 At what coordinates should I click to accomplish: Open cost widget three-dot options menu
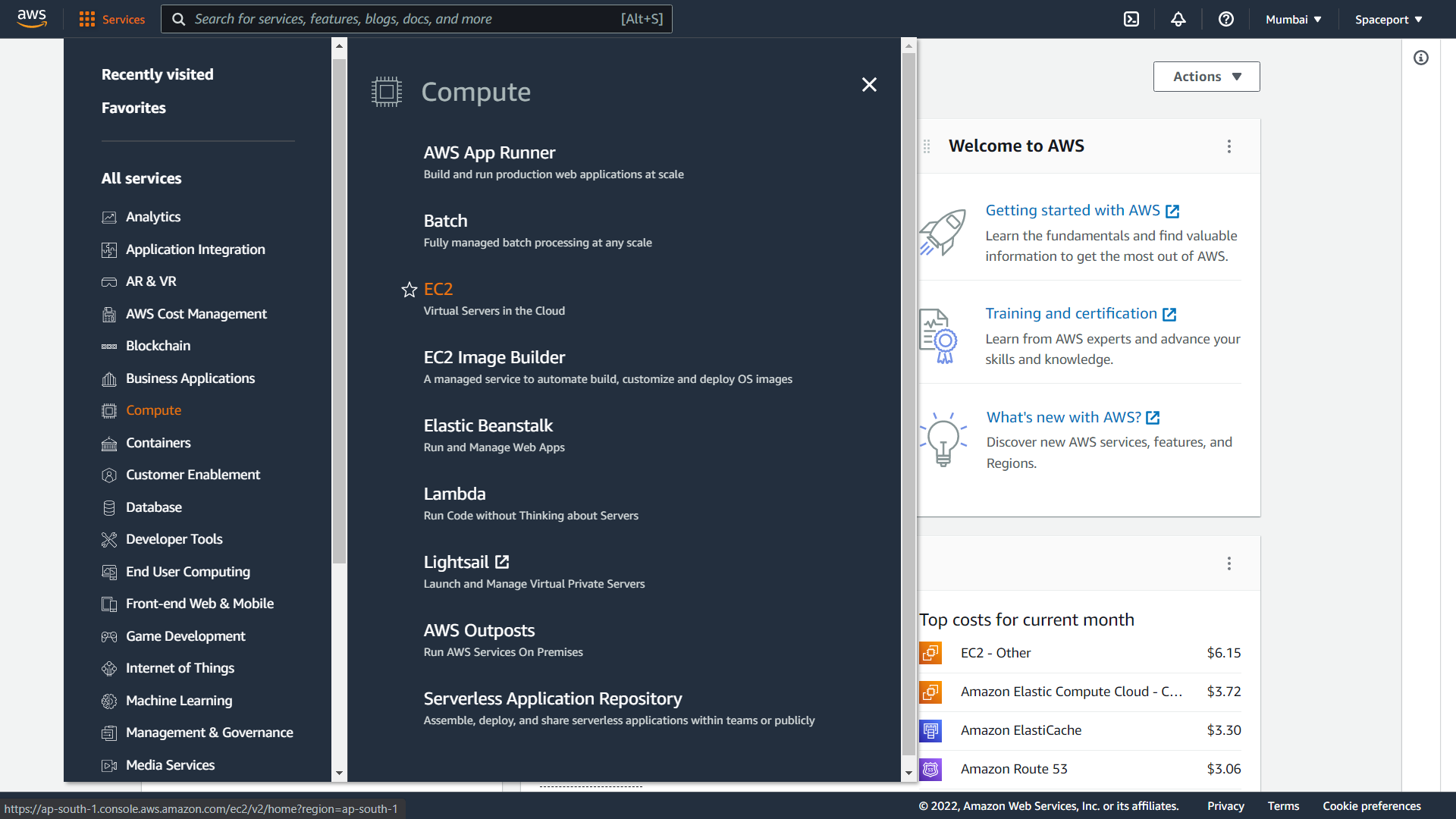pos(1229,563)
